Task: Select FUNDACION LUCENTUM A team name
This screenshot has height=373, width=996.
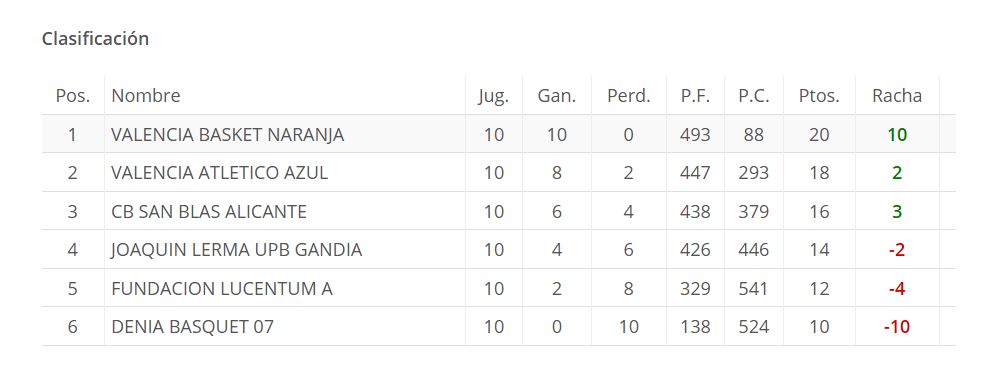Action: point(222,288)
